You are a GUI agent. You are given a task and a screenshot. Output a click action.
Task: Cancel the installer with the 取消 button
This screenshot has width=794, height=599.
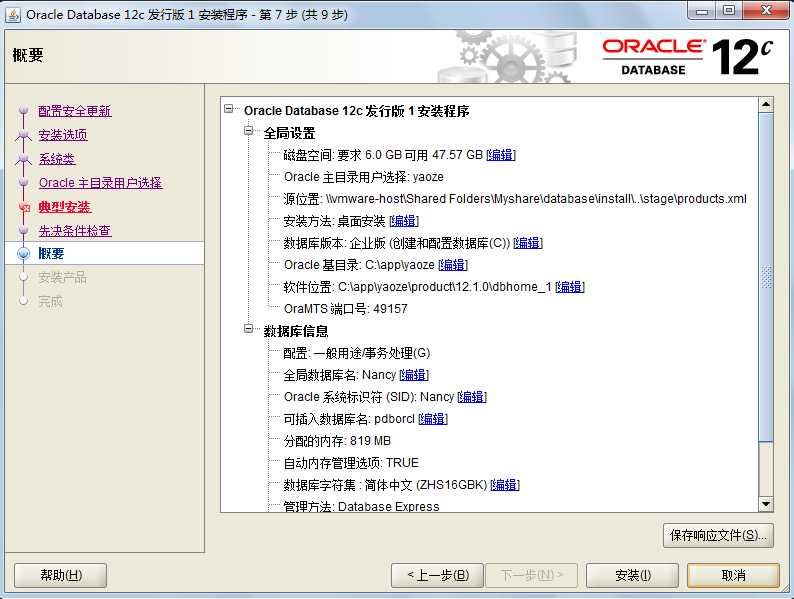pos(733,575)
